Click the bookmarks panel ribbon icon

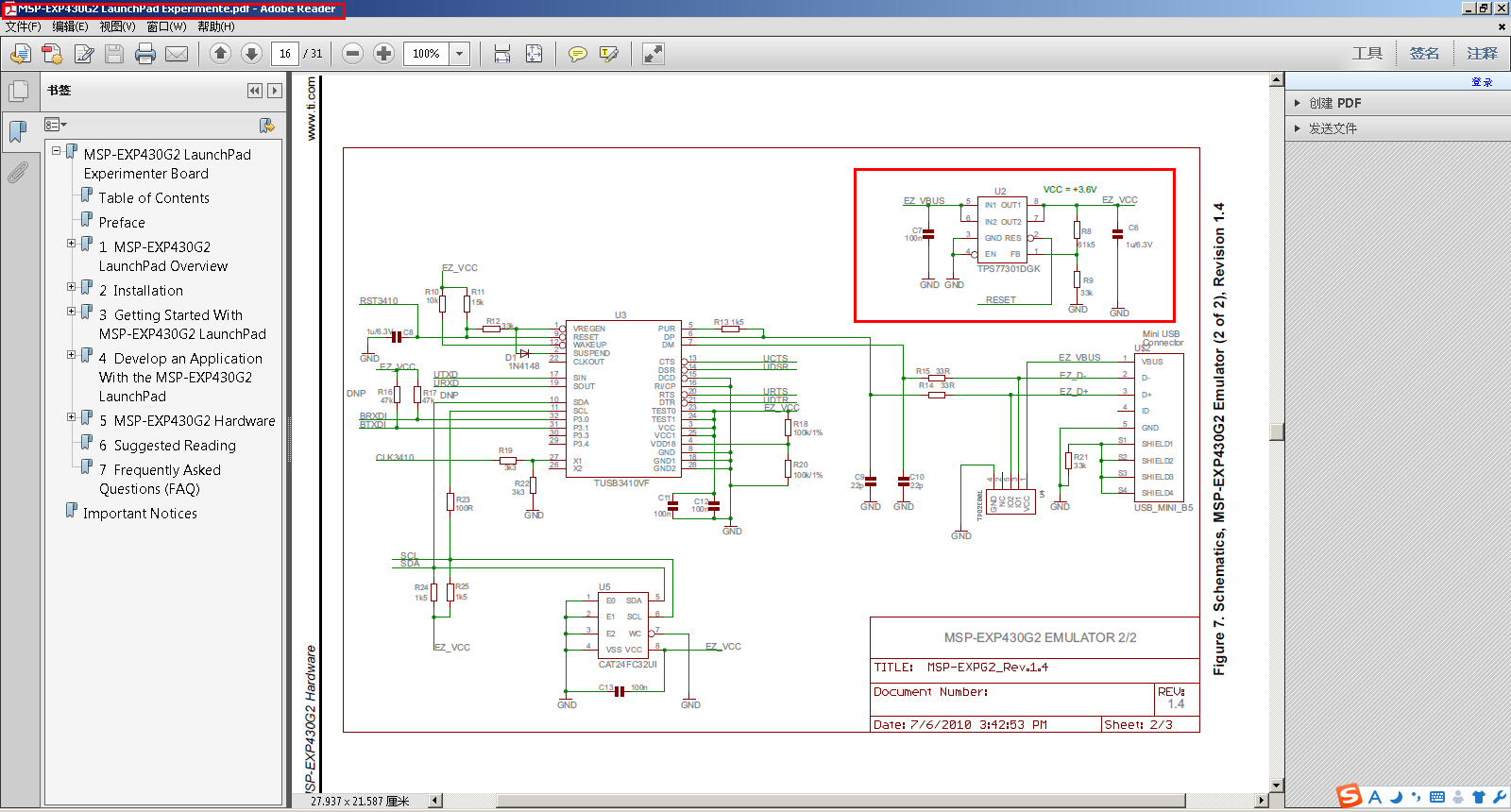coord(18,131)
